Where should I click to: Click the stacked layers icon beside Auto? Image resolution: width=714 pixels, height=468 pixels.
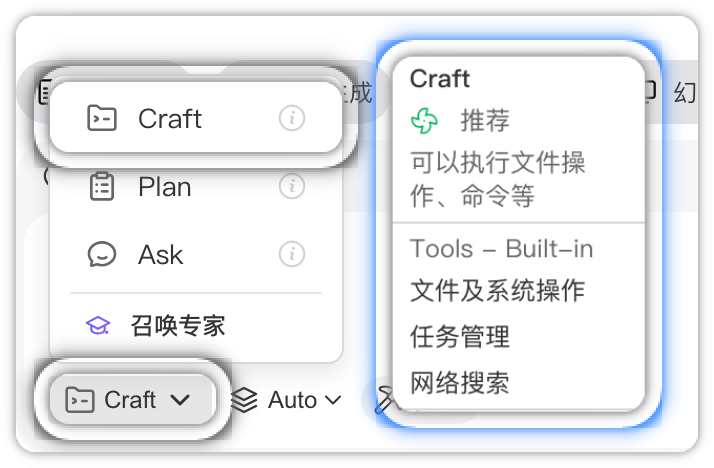click(244, 400)
